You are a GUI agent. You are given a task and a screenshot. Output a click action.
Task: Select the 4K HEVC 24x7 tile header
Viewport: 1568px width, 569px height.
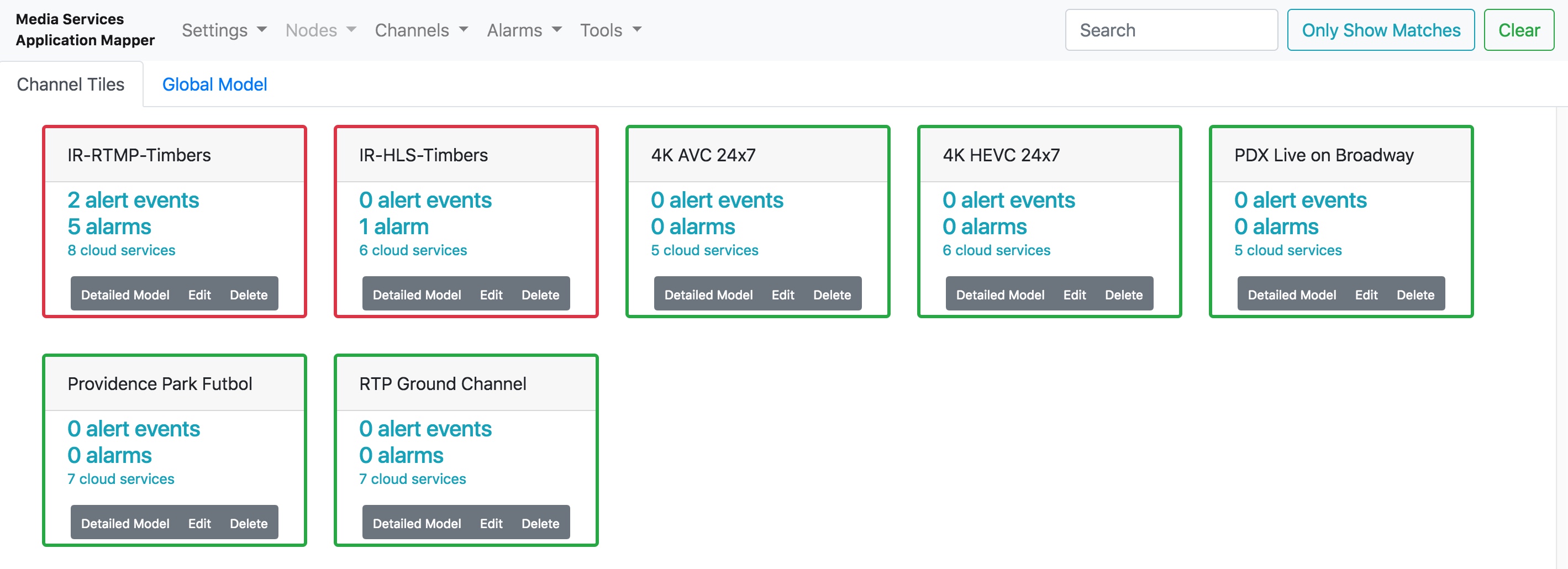pyautogui.click(x=1049, y=155)
